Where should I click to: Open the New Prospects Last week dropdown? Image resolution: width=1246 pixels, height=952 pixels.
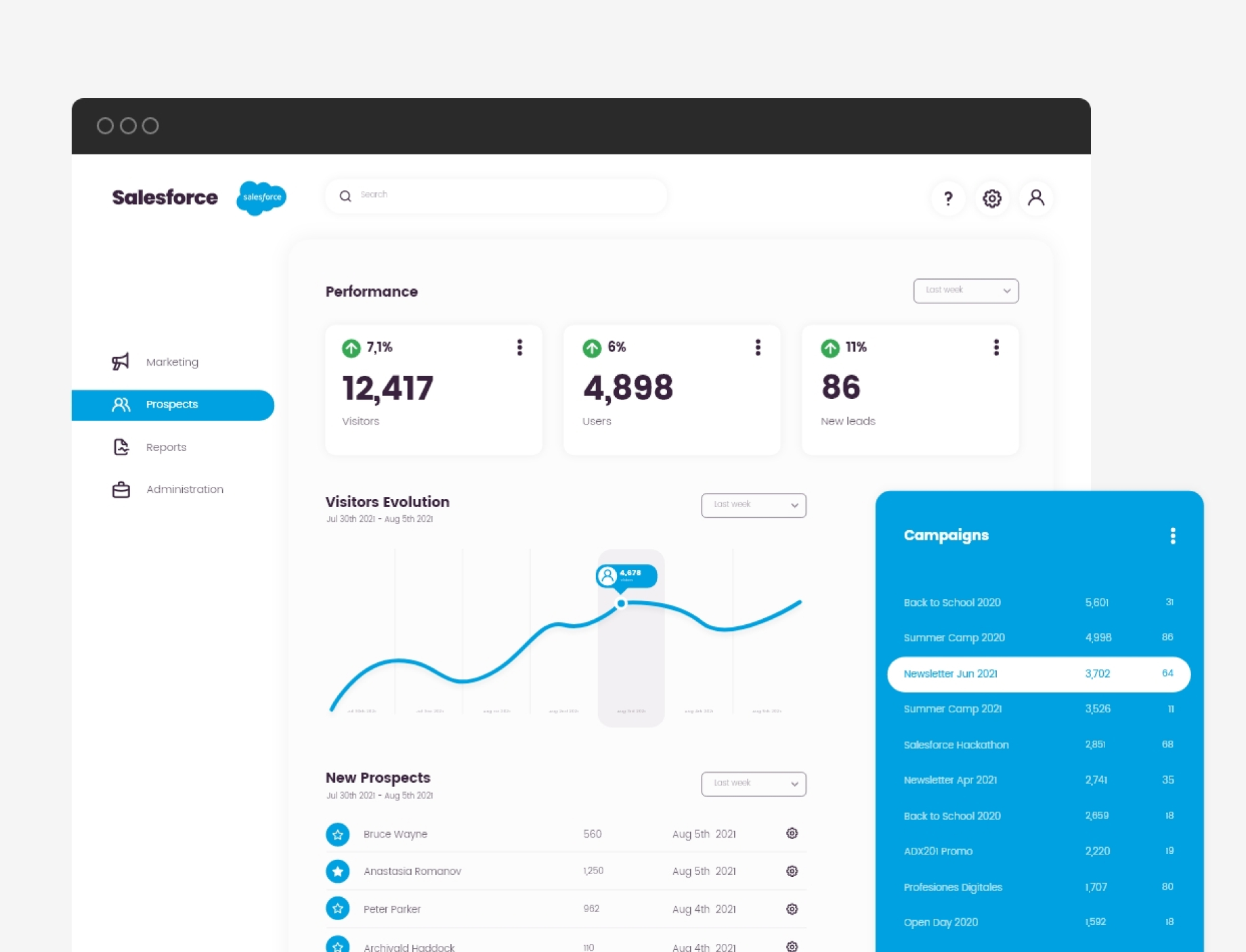click(x=753, y=783)
